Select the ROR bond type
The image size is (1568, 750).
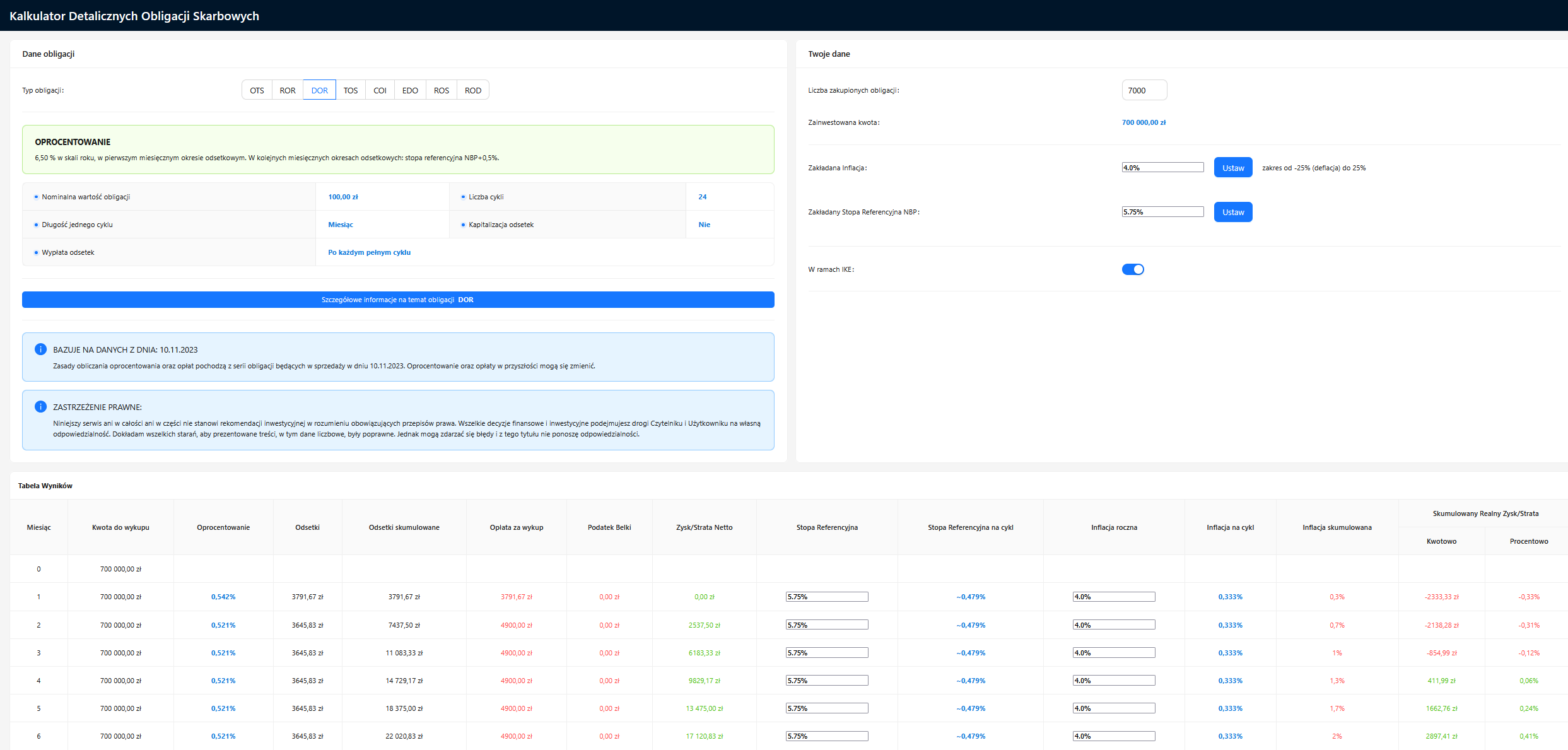[x=288, y=90]
